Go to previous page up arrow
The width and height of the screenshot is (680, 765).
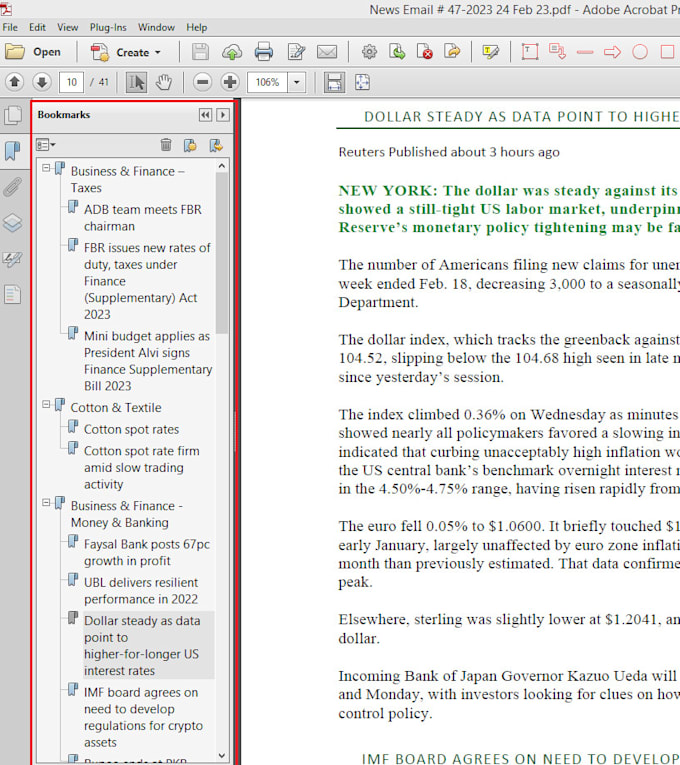[15, 82]
